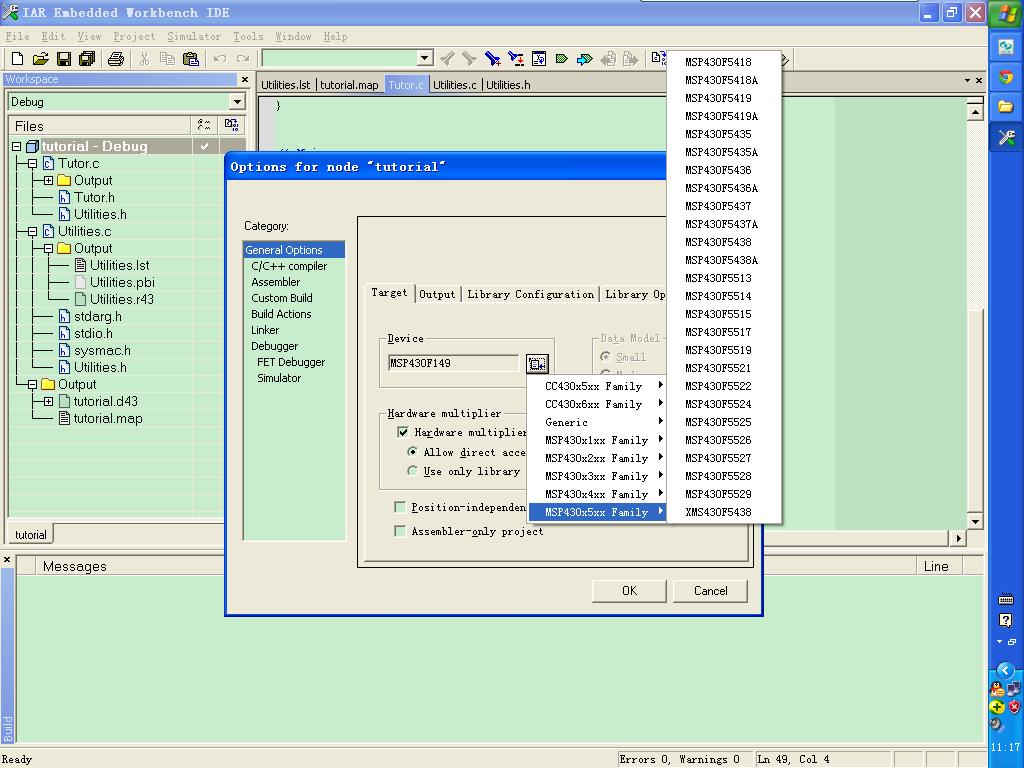Click the Undo arrow icon

(x=220, y=59)
